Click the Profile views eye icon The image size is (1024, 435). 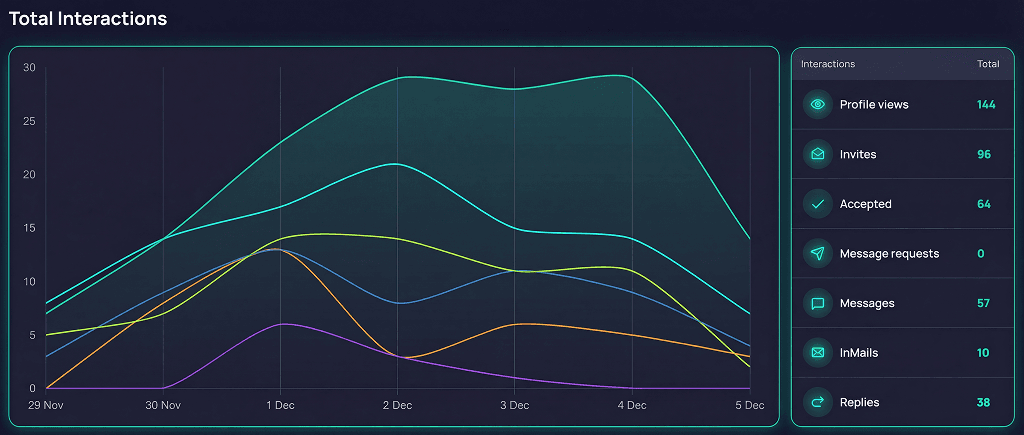[818, 105]
